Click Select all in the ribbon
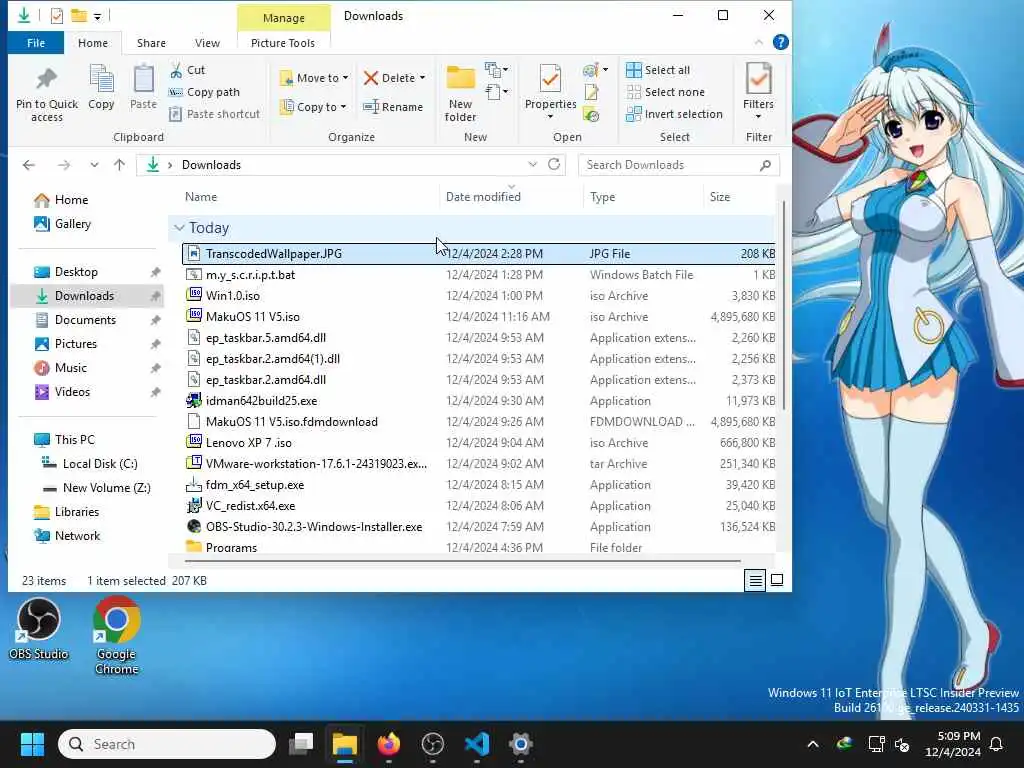 (658, 70)
